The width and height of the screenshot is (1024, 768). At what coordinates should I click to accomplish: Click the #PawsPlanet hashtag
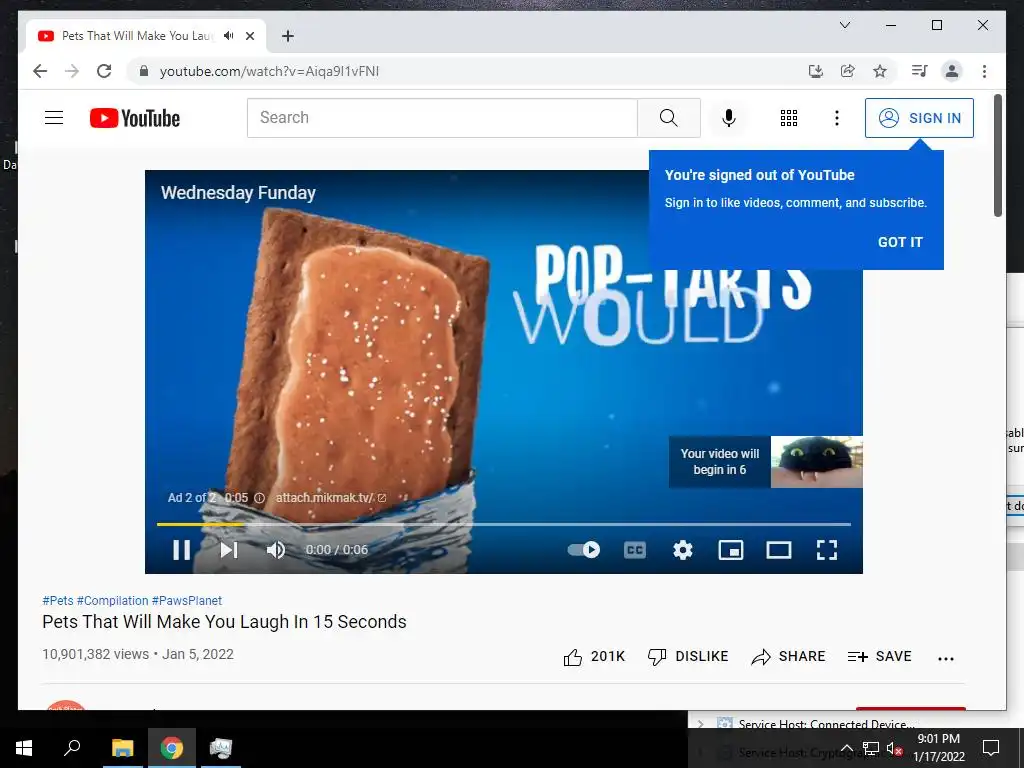pos(187,600)
